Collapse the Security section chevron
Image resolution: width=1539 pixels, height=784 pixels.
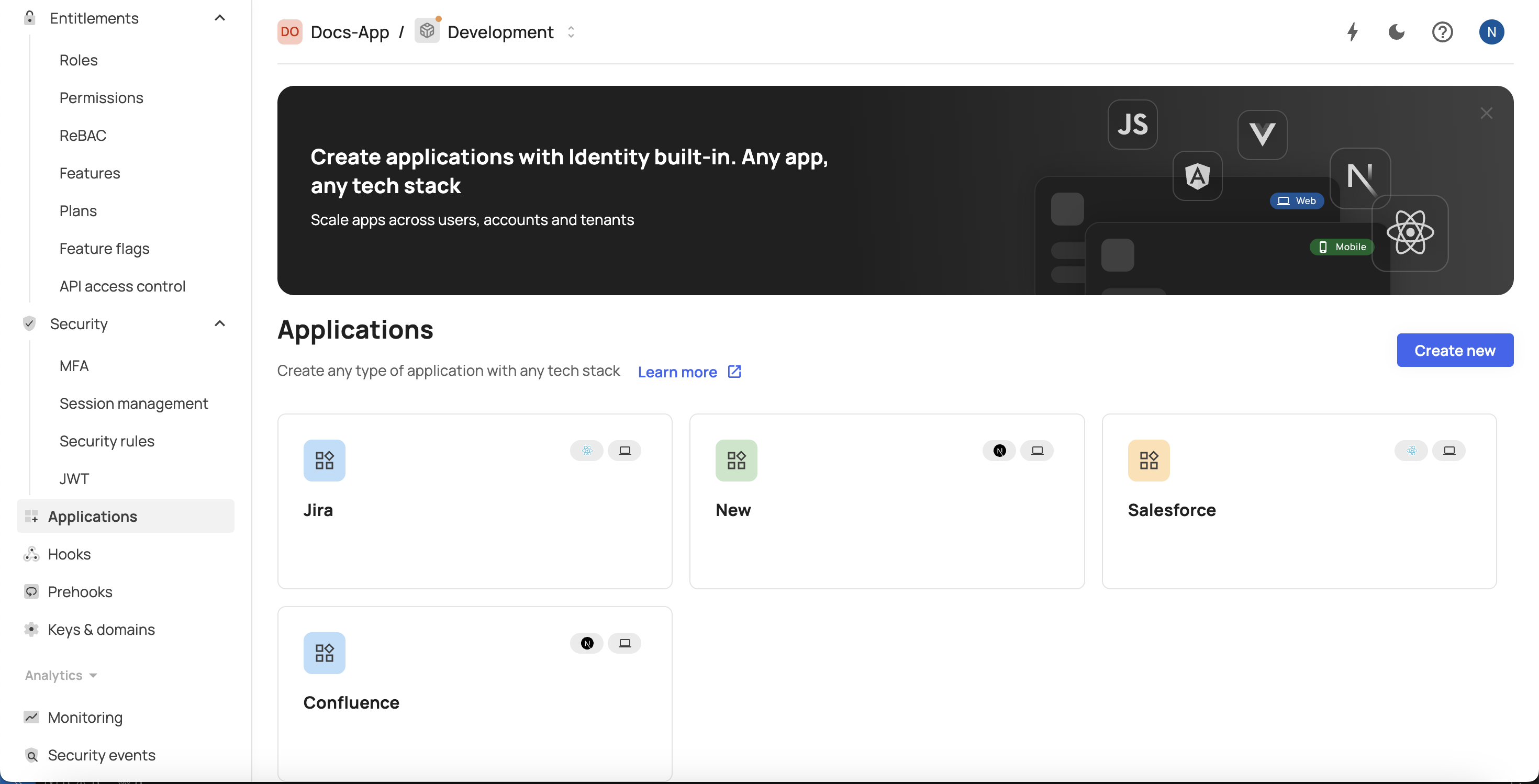[220, 323]
